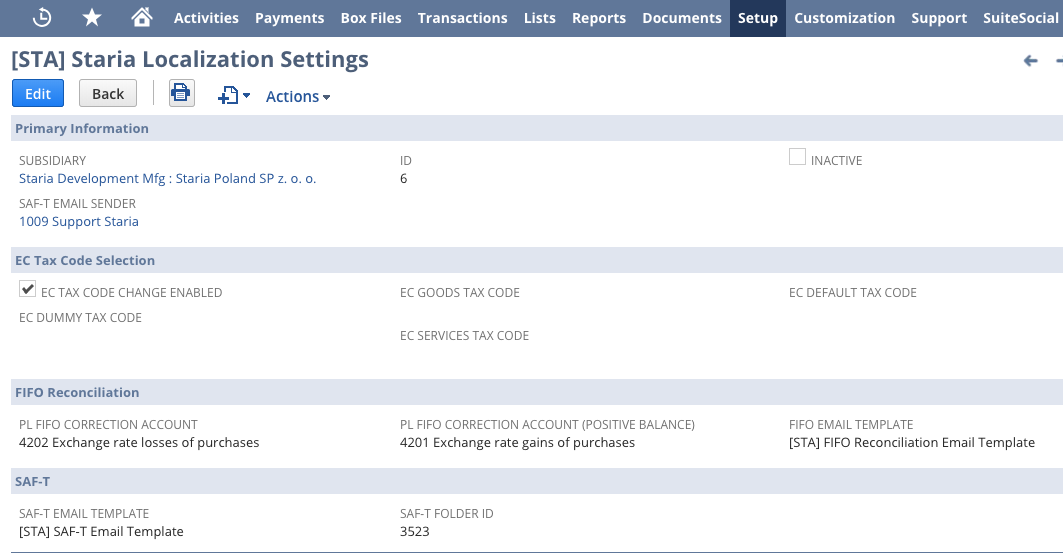Toggle the Inactive checkbox

pyautogui.click(x=797, y=157)
